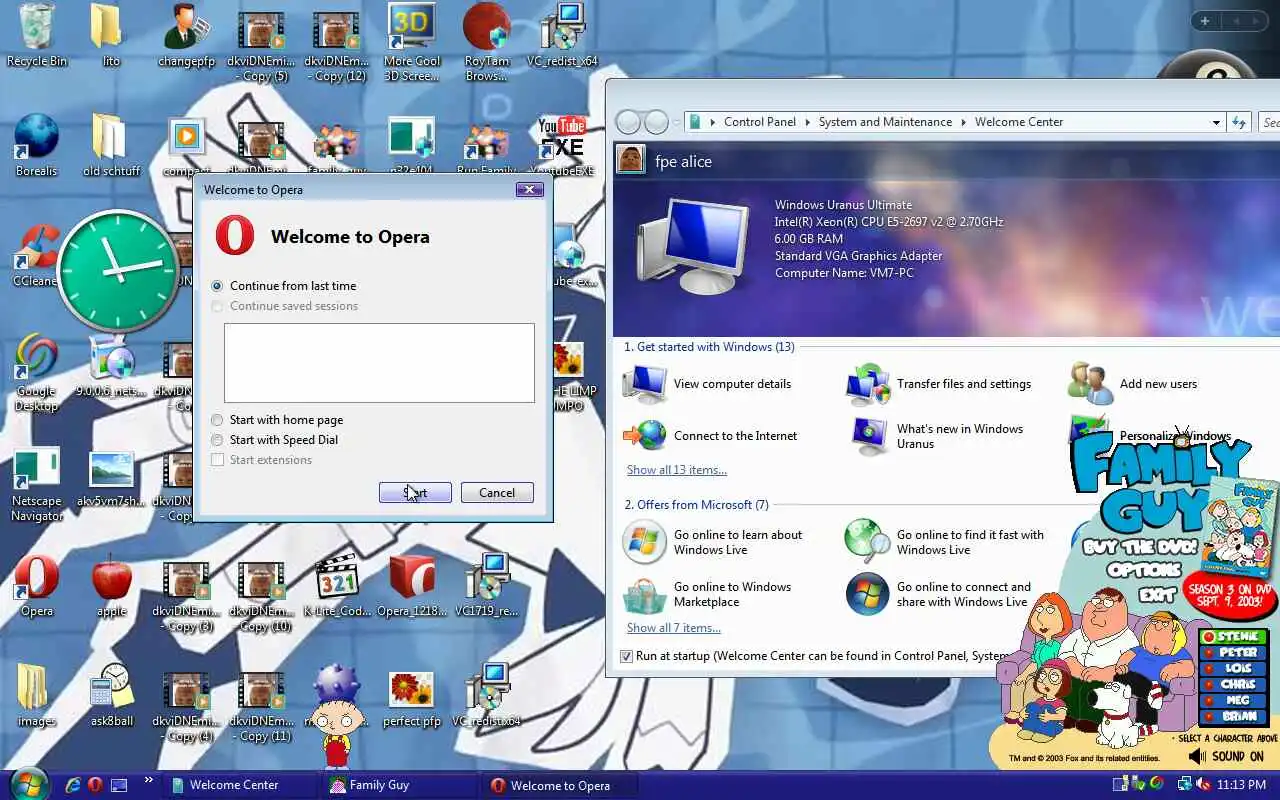The width and height of the screenshot is (1280, 800).
Task: Select Continue from last time option
Action: coord(284,286)
